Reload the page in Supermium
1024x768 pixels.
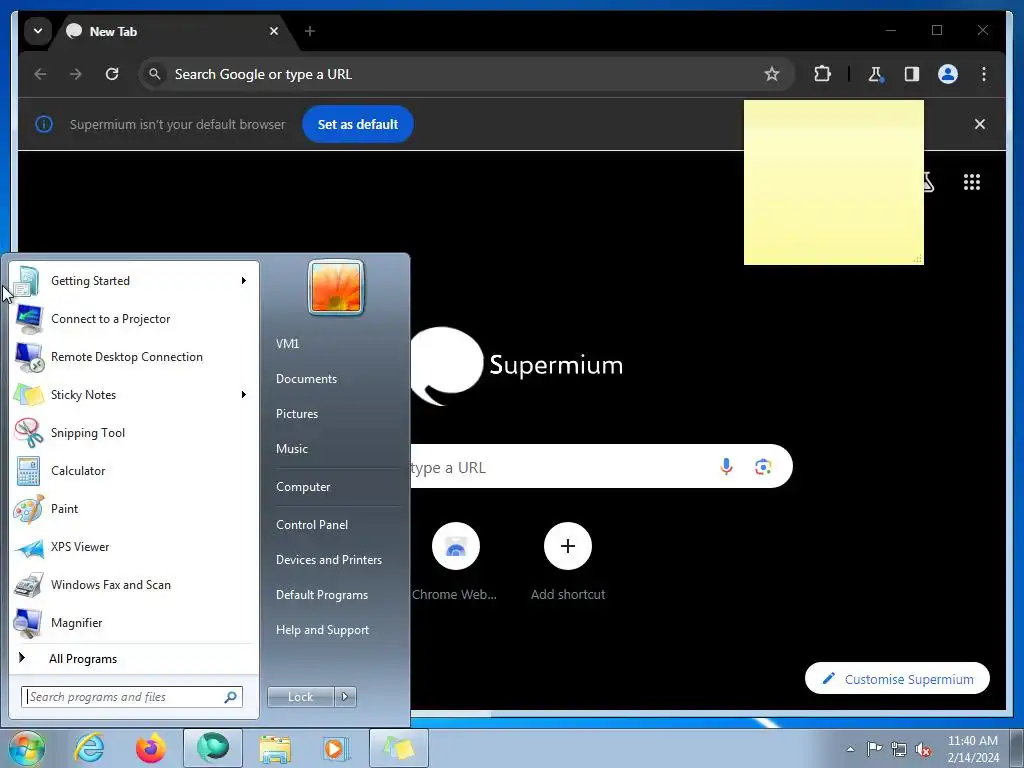[x=112, y=74]
